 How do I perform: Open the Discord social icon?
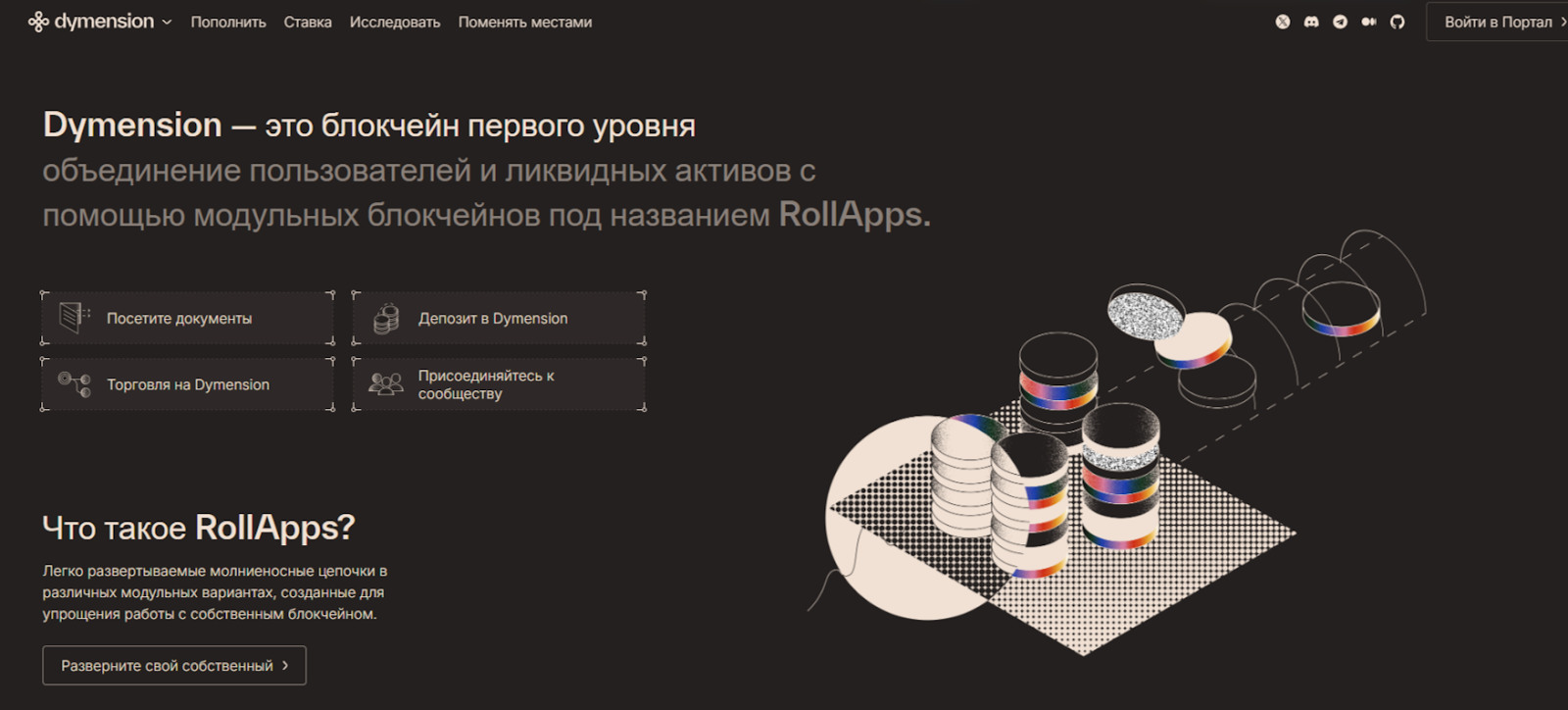[1311, 22]
